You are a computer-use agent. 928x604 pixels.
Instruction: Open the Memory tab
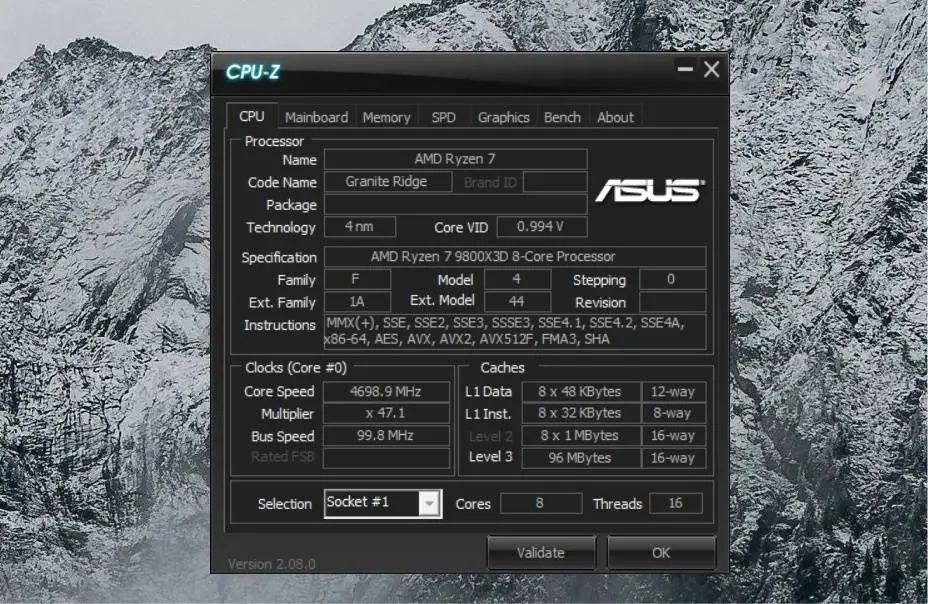coord(386,117)
